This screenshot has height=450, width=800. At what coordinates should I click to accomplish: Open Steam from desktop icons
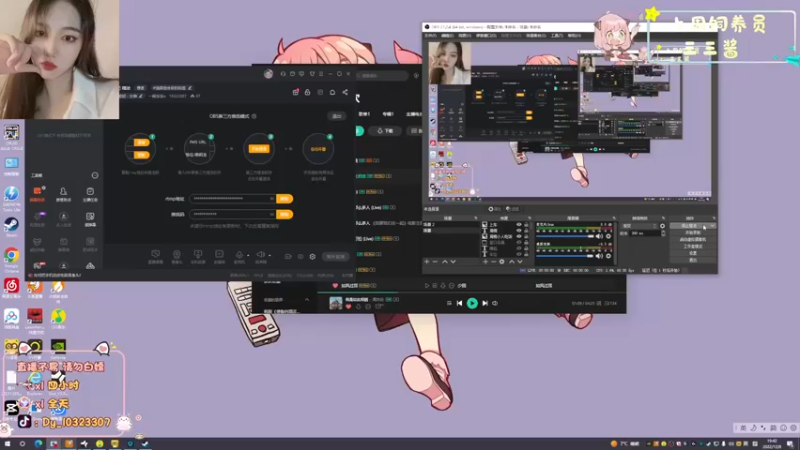click(x=11, y=227)
